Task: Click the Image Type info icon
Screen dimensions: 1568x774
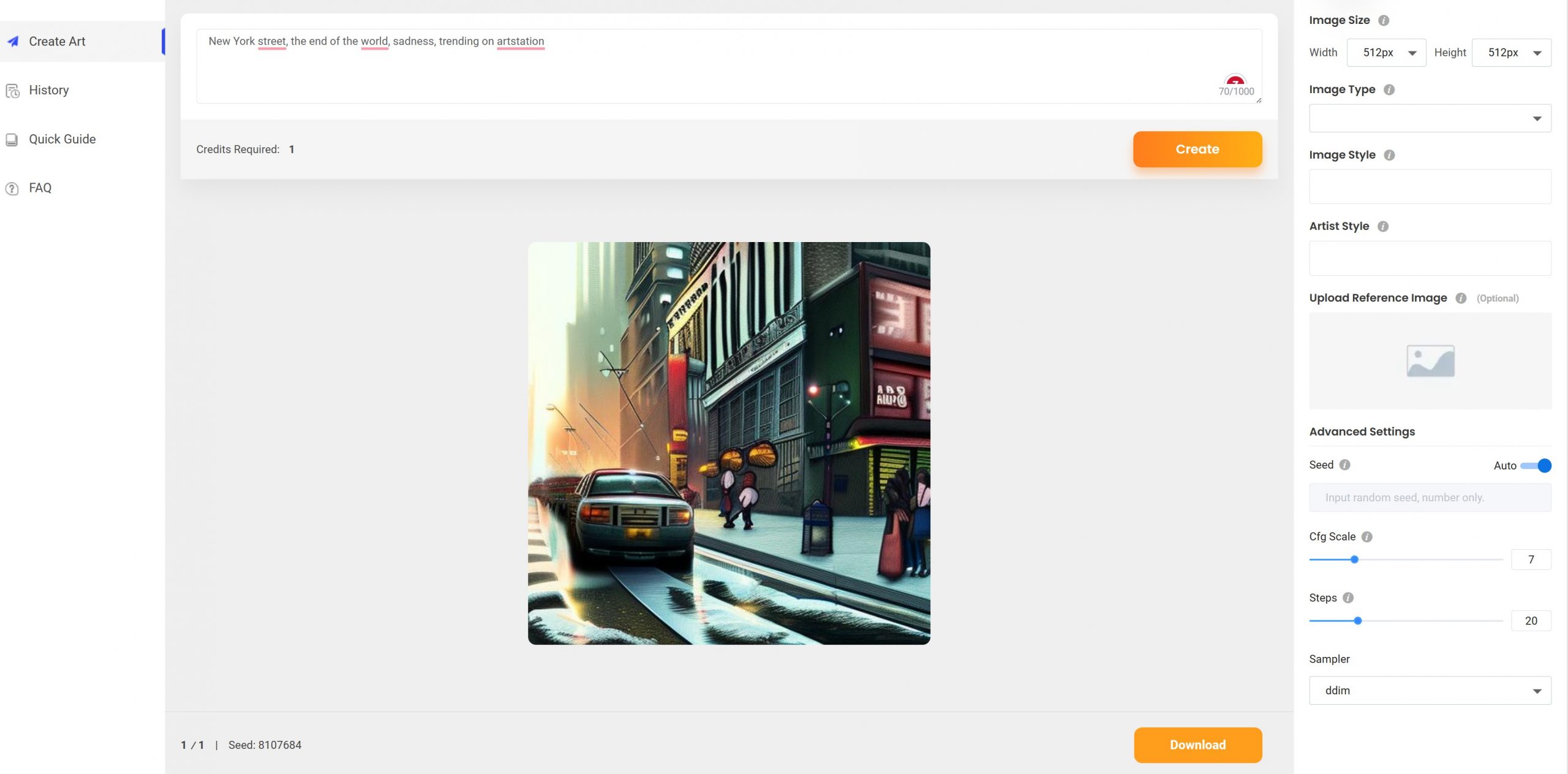Action: pyautogui.click(x=1389, y=89)
